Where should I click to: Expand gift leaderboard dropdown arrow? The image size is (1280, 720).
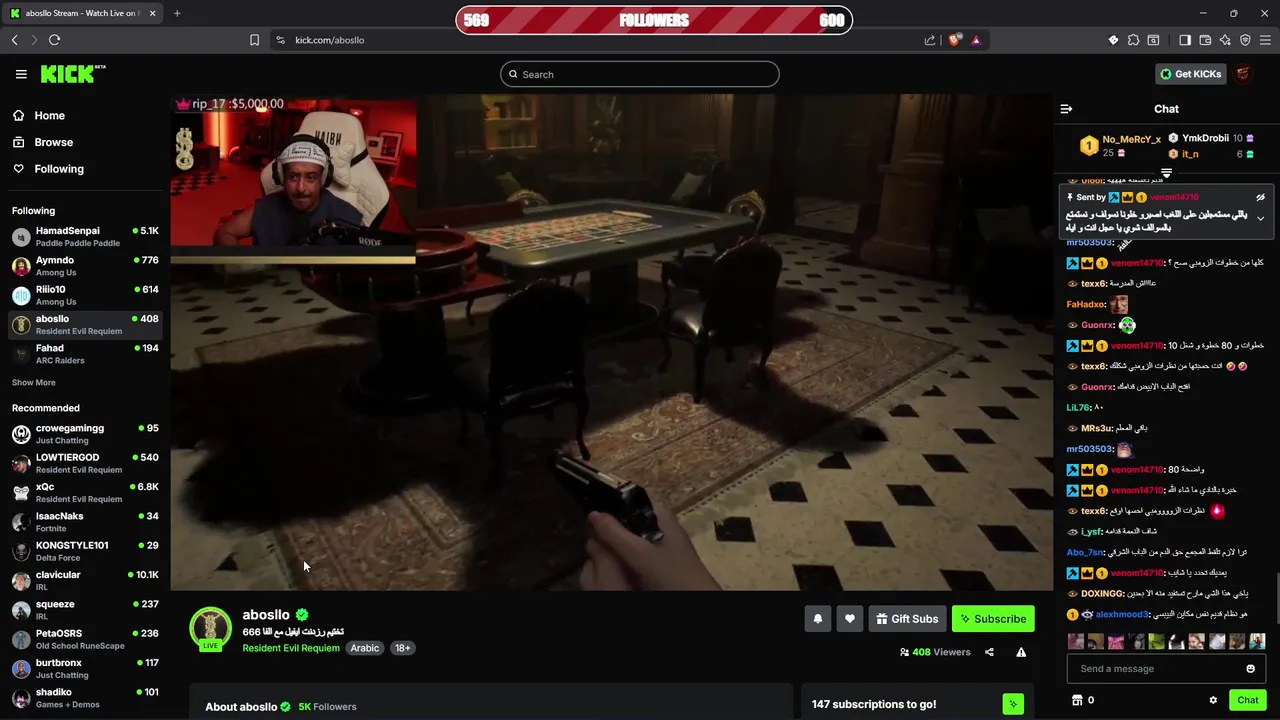(1166, 174)
